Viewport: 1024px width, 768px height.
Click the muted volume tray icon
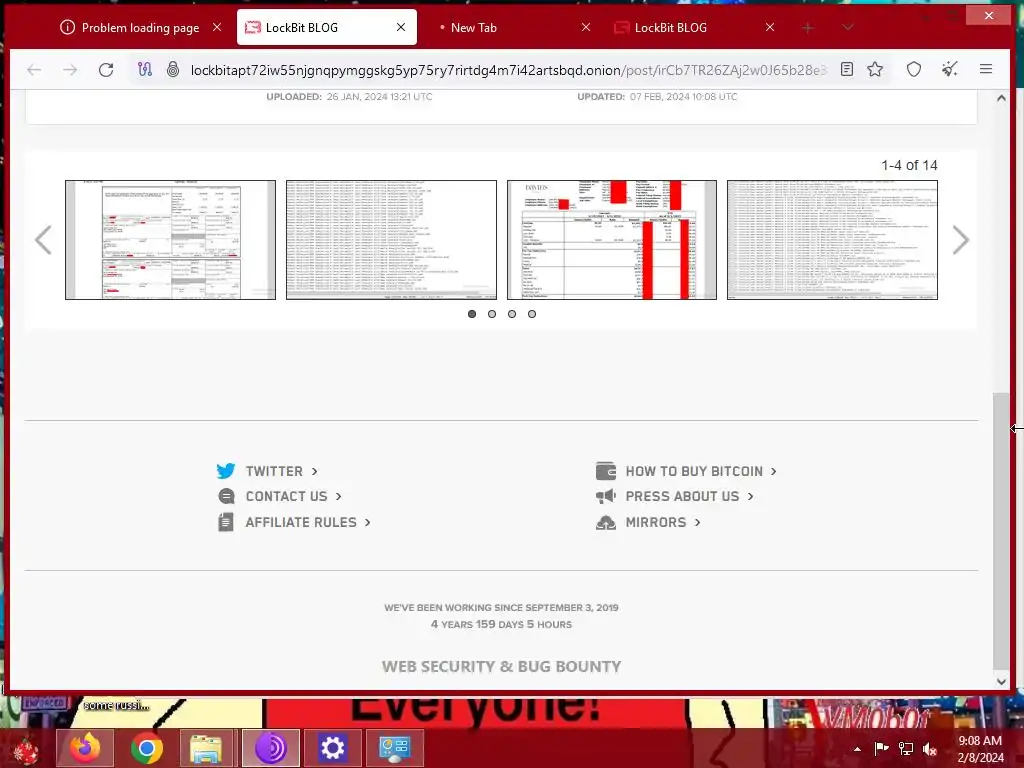point(930,749)
